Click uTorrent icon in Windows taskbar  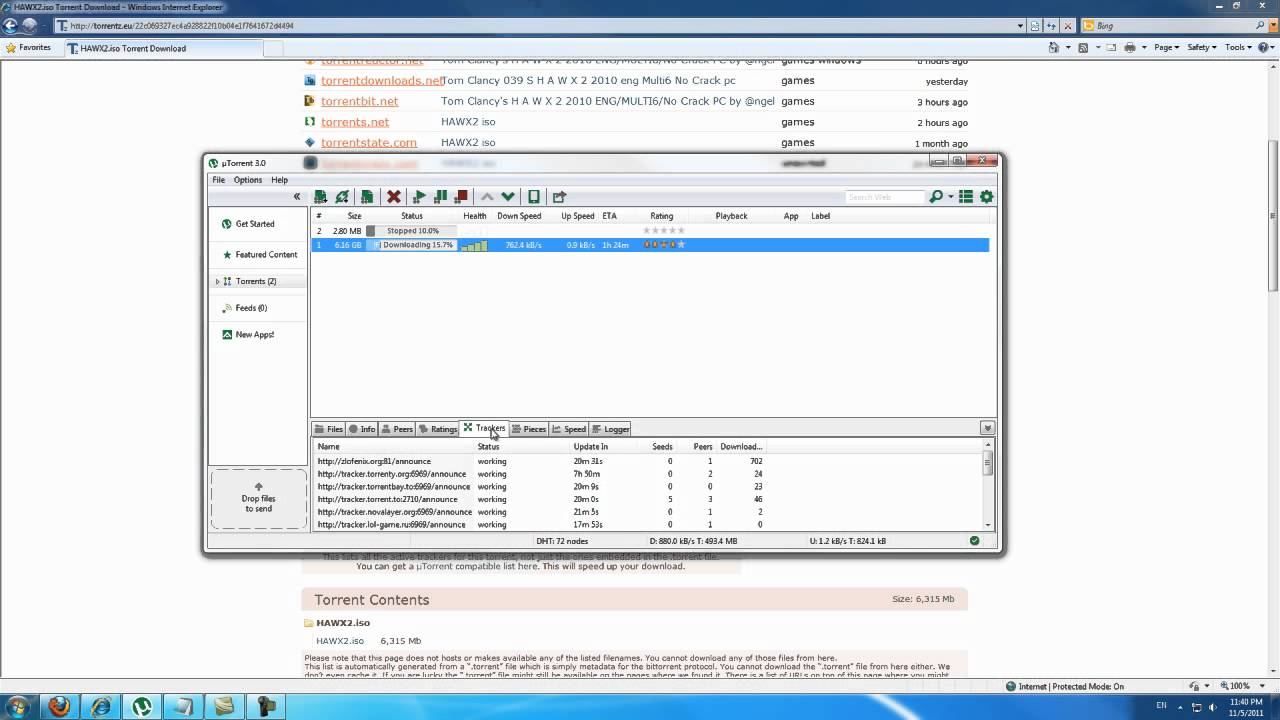coord(143,706)
